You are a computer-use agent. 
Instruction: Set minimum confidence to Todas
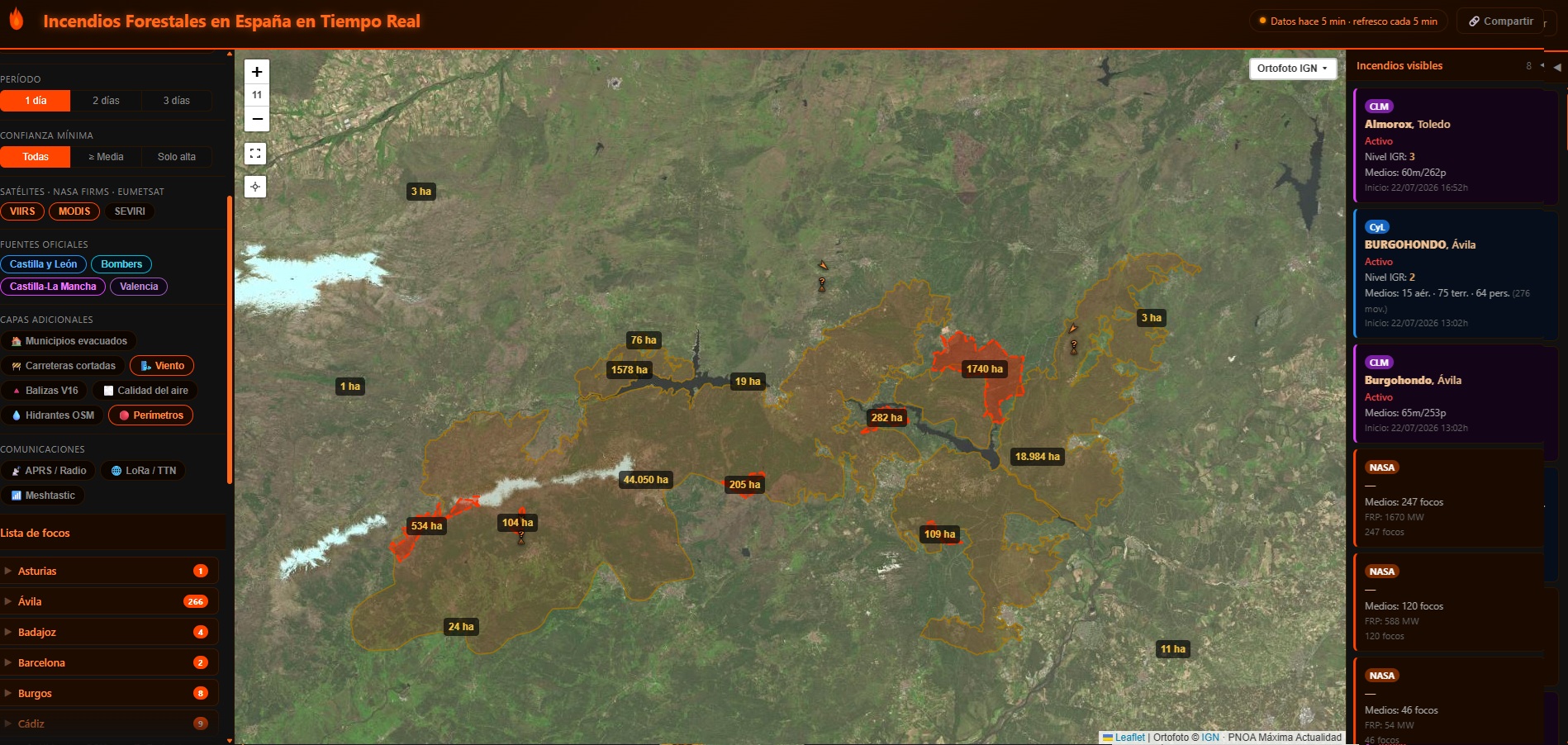click(36, 157)
